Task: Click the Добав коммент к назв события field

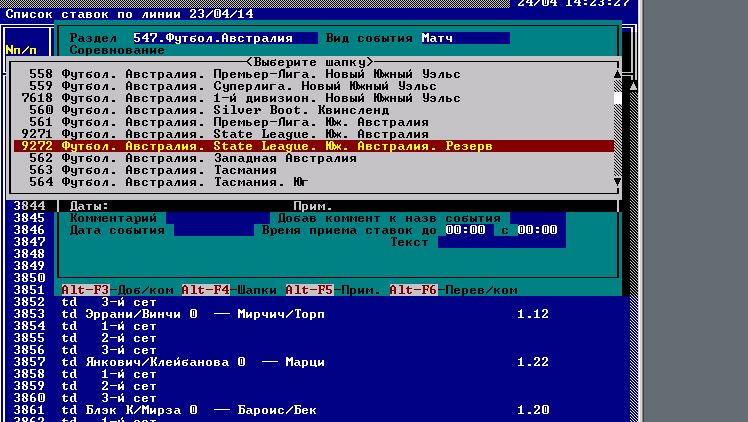Action: pos(537,218)
